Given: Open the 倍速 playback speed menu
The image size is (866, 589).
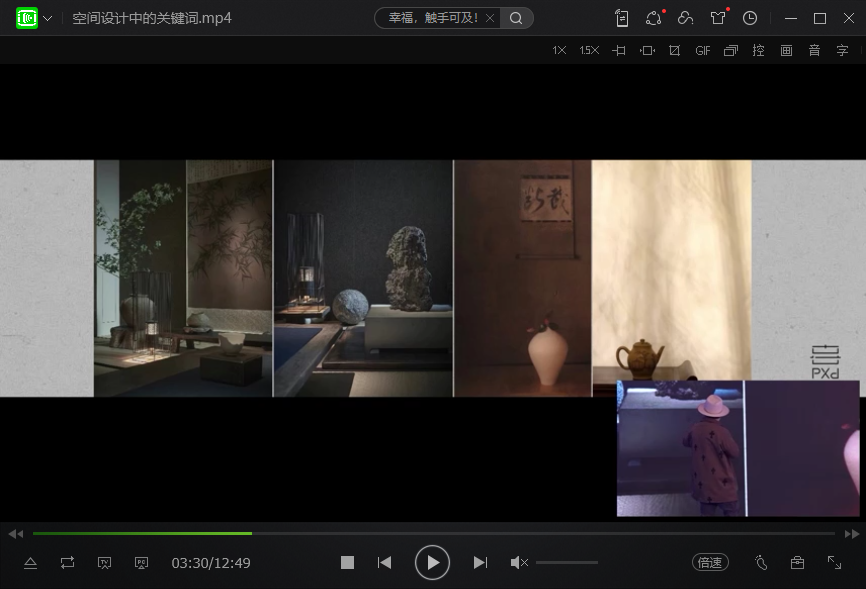Looking at the screenshot, I should (x=709, y=563).
